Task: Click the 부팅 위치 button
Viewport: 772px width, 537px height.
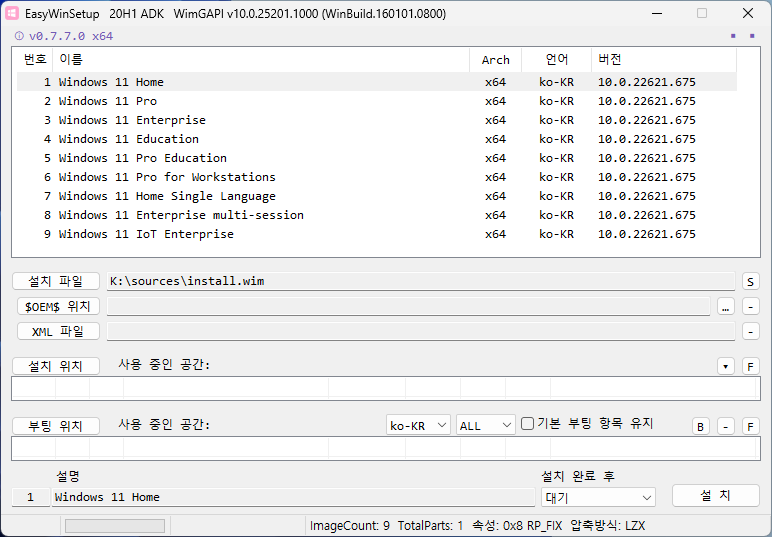Action: point(56,426)
